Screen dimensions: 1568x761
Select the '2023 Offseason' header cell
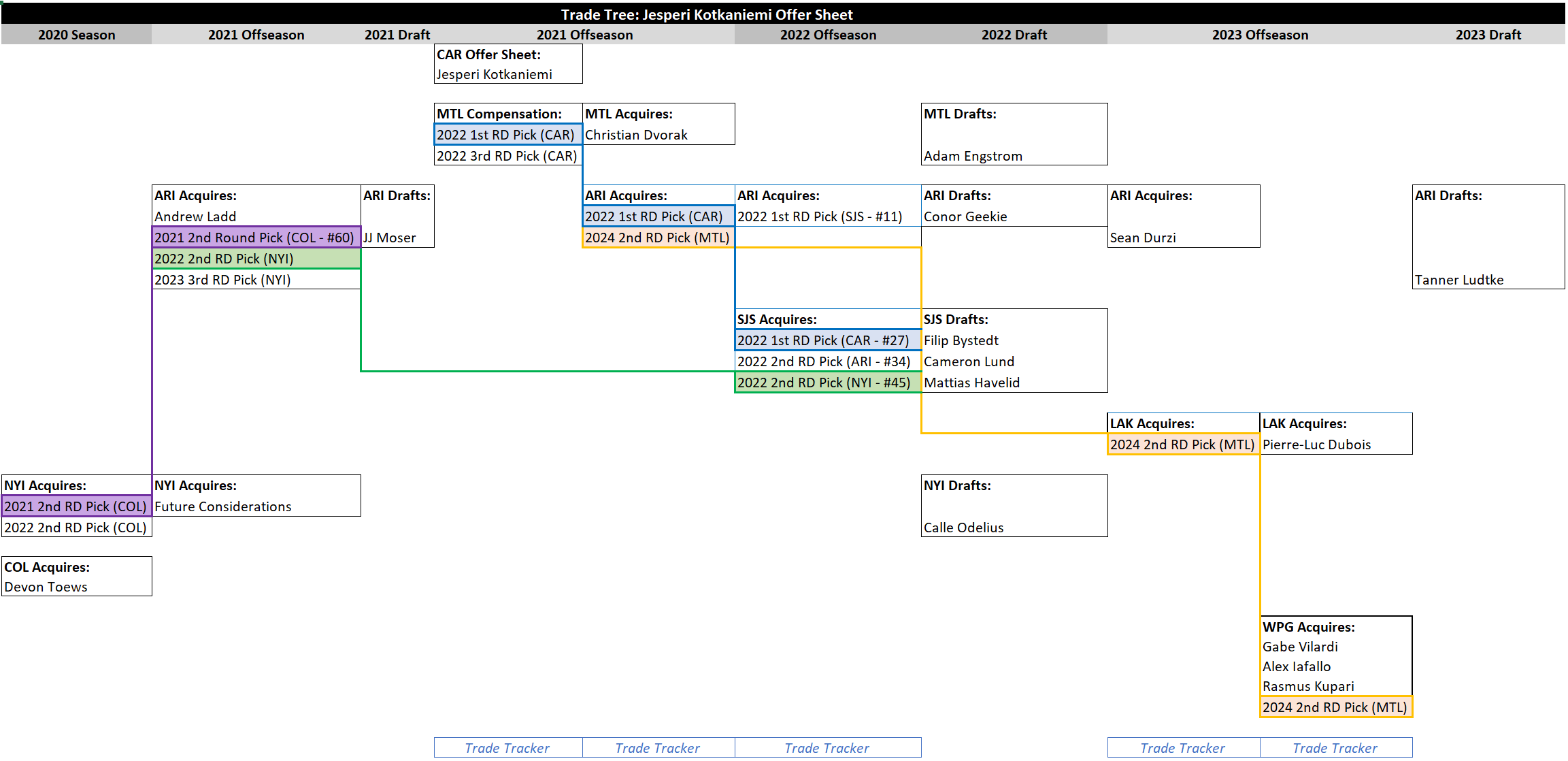(1260, 35)
